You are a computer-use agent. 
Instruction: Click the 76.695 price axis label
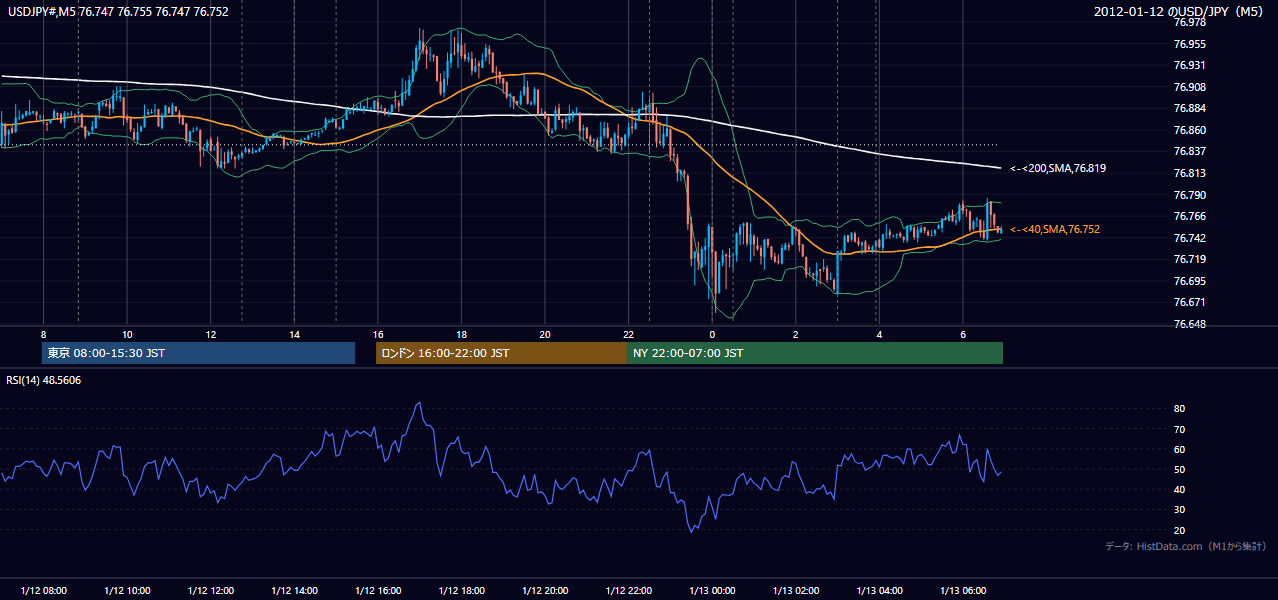(x=1189, y=281)
